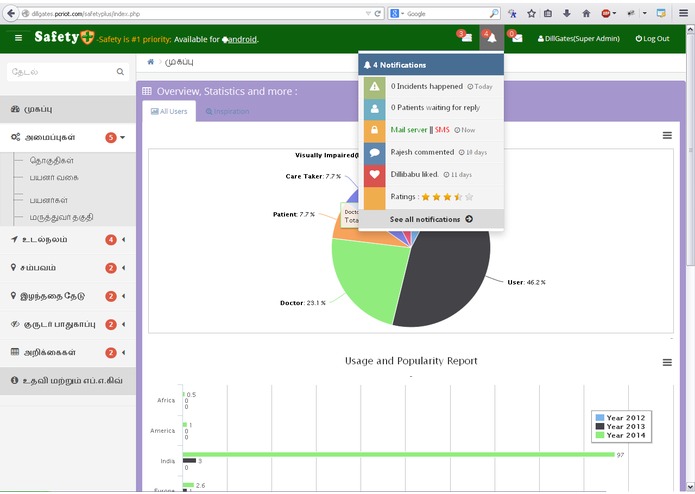695x494 pixels.
Task: Click the India Year 2014 bar
Action: [398, 455]
